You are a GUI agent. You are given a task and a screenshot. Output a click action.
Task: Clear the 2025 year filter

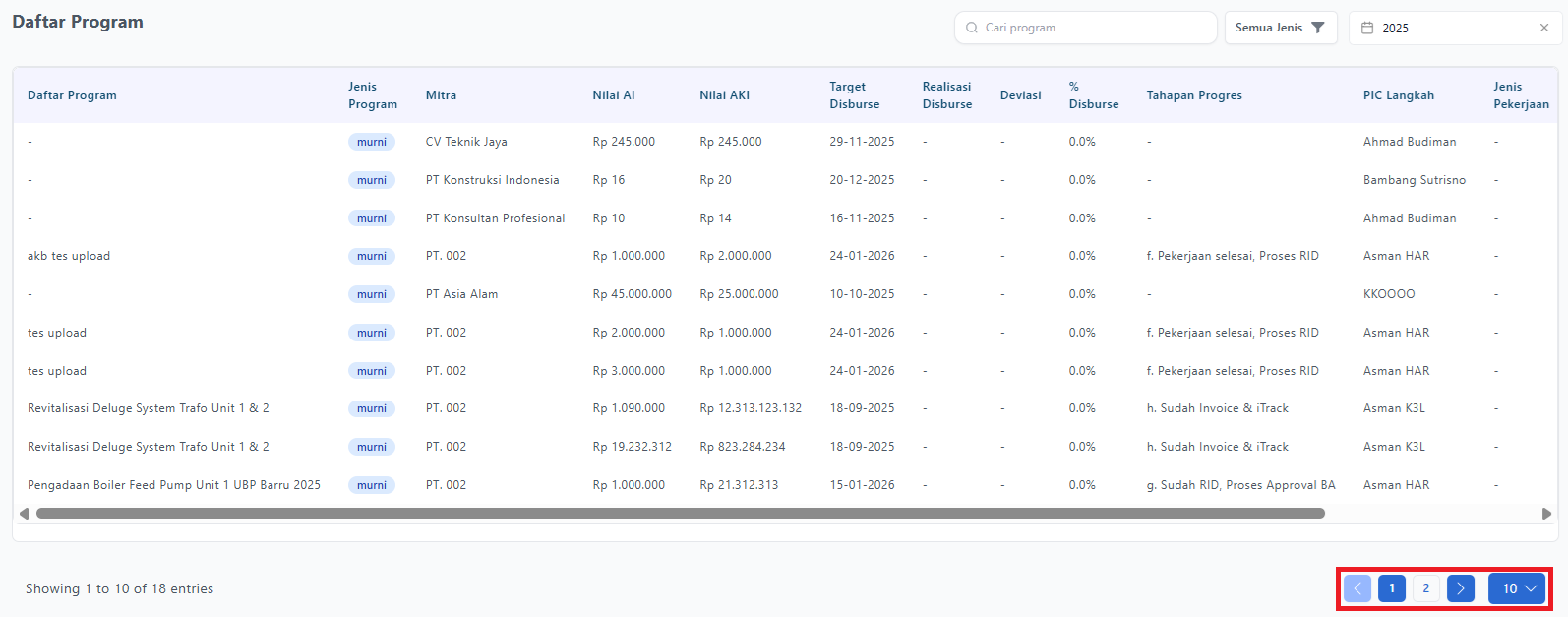(1543, 28)
